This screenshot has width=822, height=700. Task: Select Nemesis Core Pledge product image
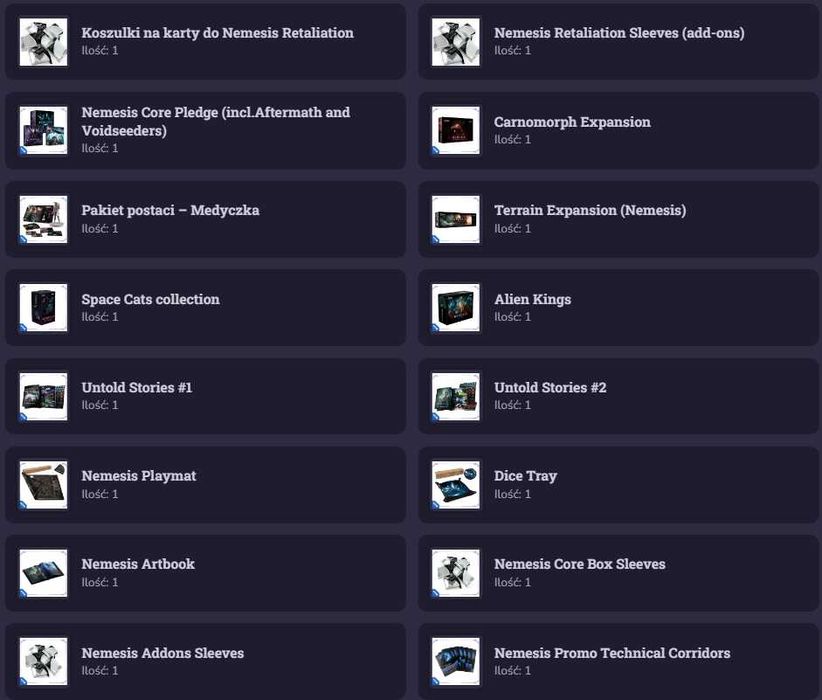point(44,130)
